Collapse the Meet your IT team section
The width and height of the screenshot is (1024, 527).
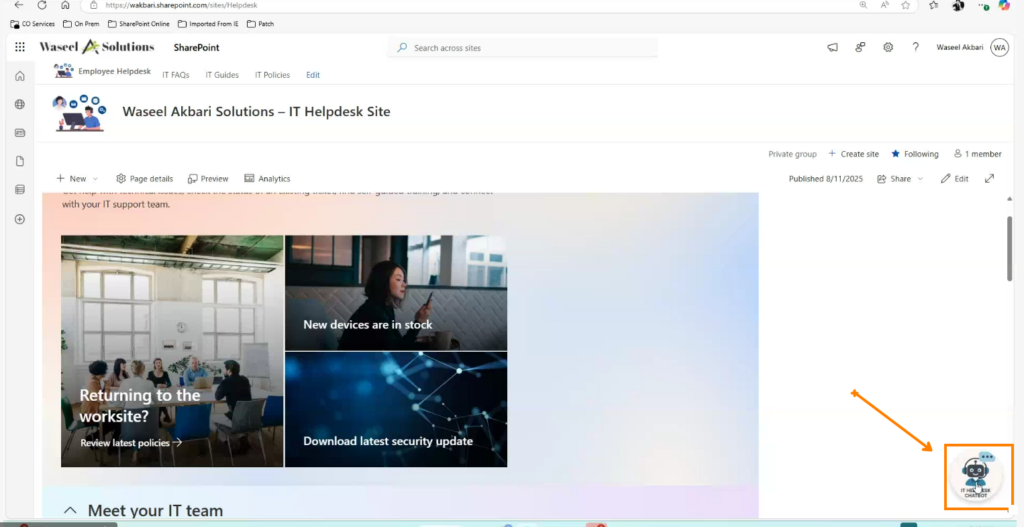point(72,510)
